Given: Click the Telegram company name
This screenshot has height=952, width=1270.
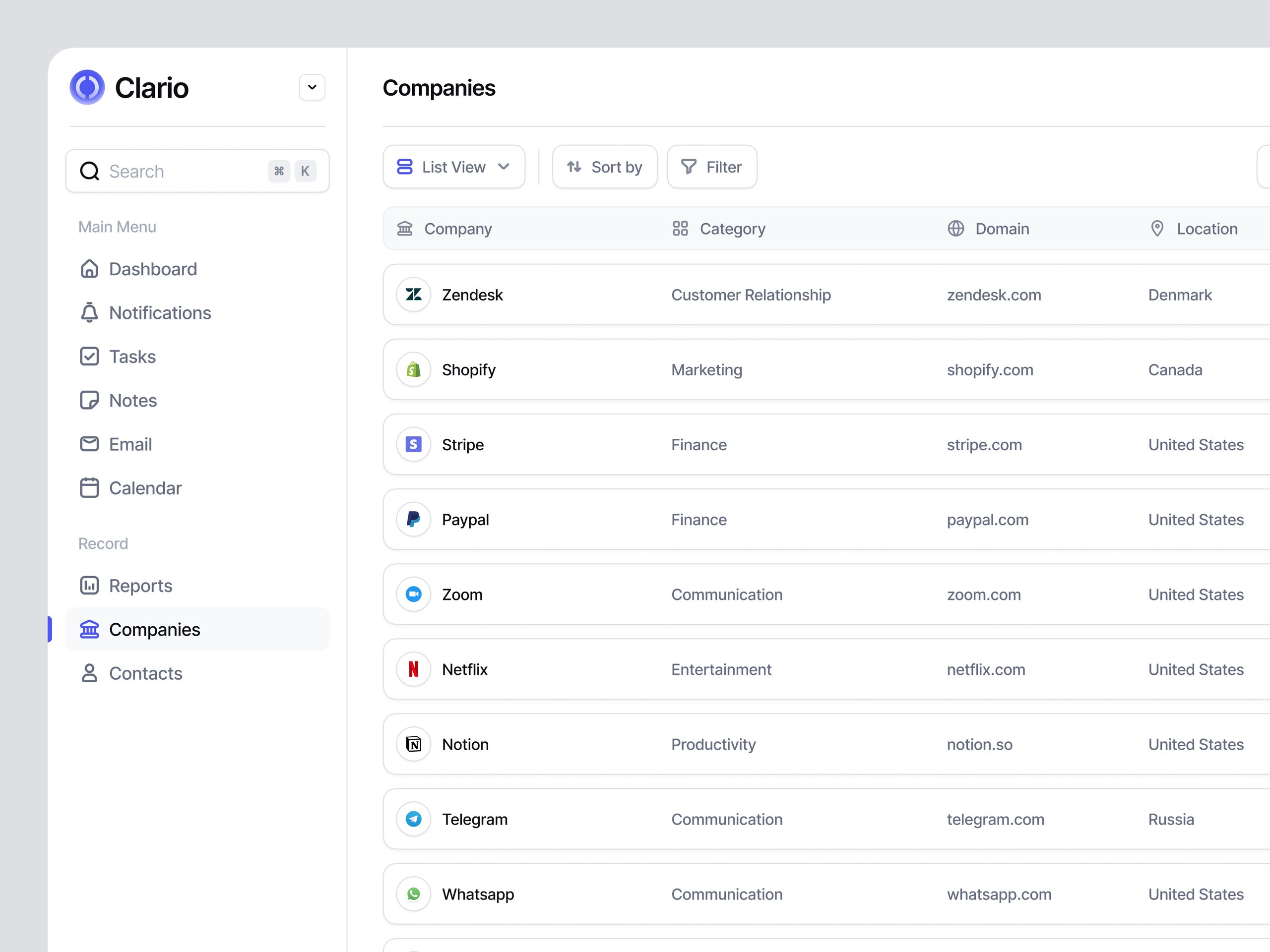Looking at the screenshot, I should (475, 820).
